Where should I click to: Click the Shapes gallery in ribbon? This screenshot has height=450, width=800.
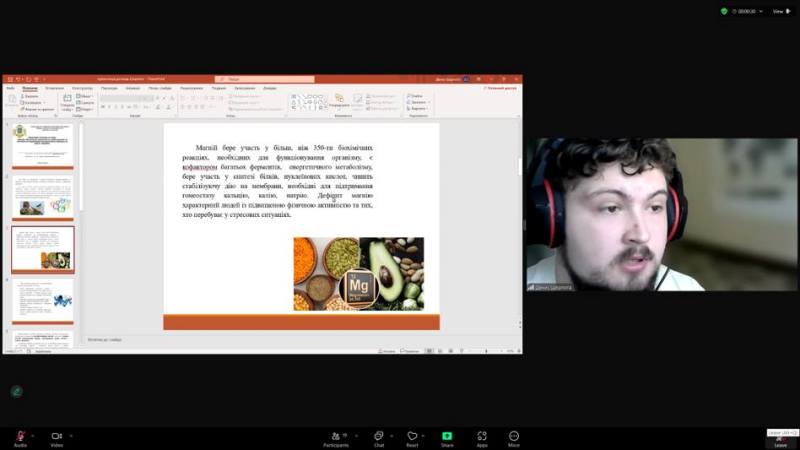(308, 102)
